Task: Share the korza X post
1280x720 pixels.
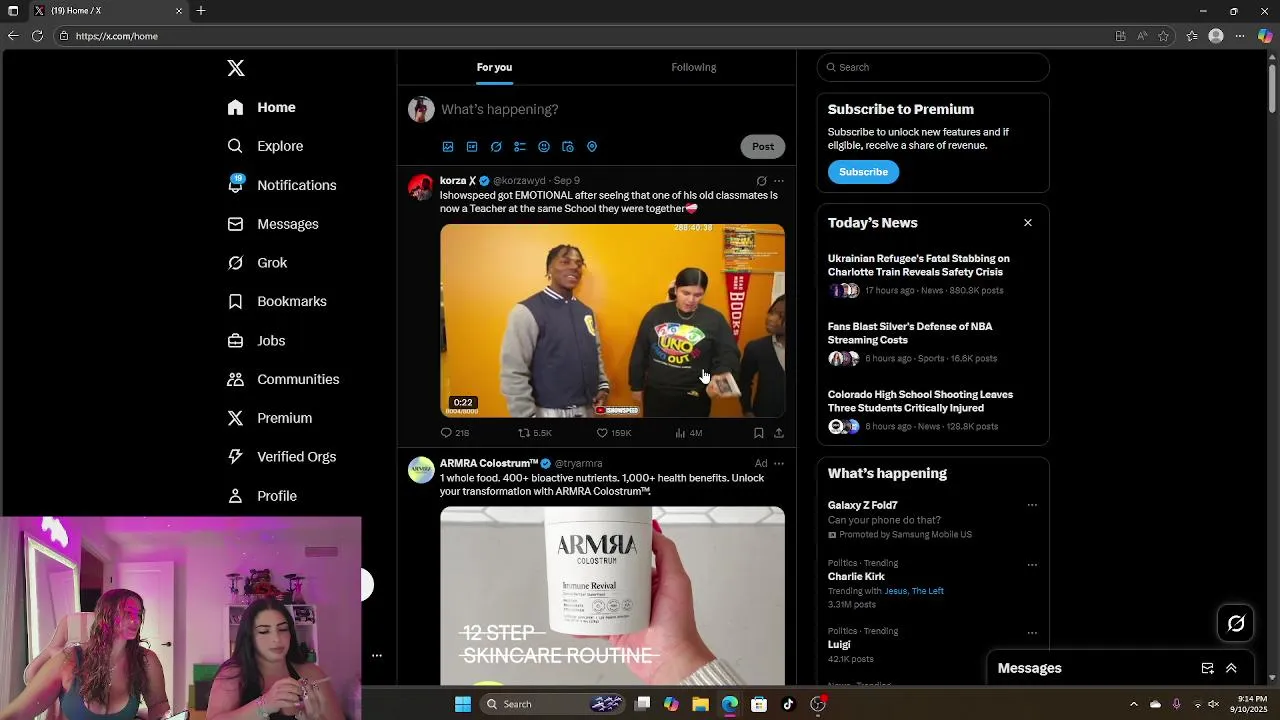Action: (779, 433)
